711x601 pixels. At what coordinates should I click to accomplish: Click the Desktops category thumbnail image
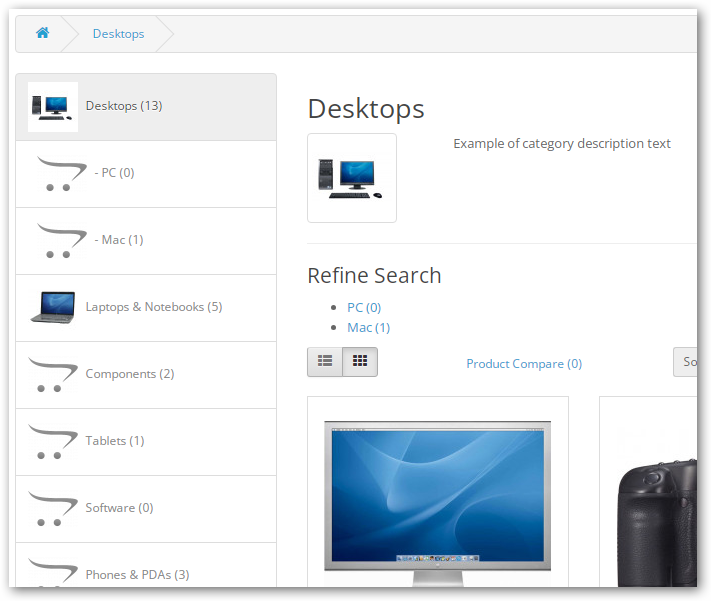click(x=352, y=178)
